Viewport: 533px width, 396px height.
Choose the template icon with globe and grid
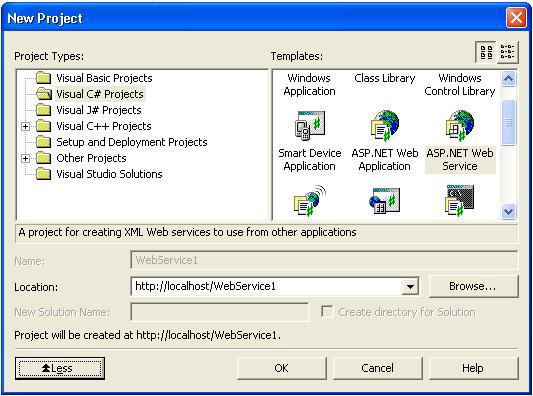[x=385, y=201]
